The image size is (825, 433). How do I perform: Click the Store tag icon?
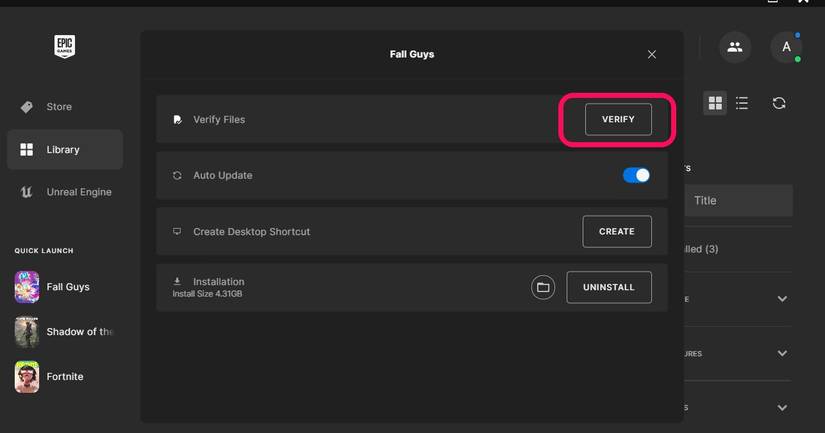click(x=26, y=107)
